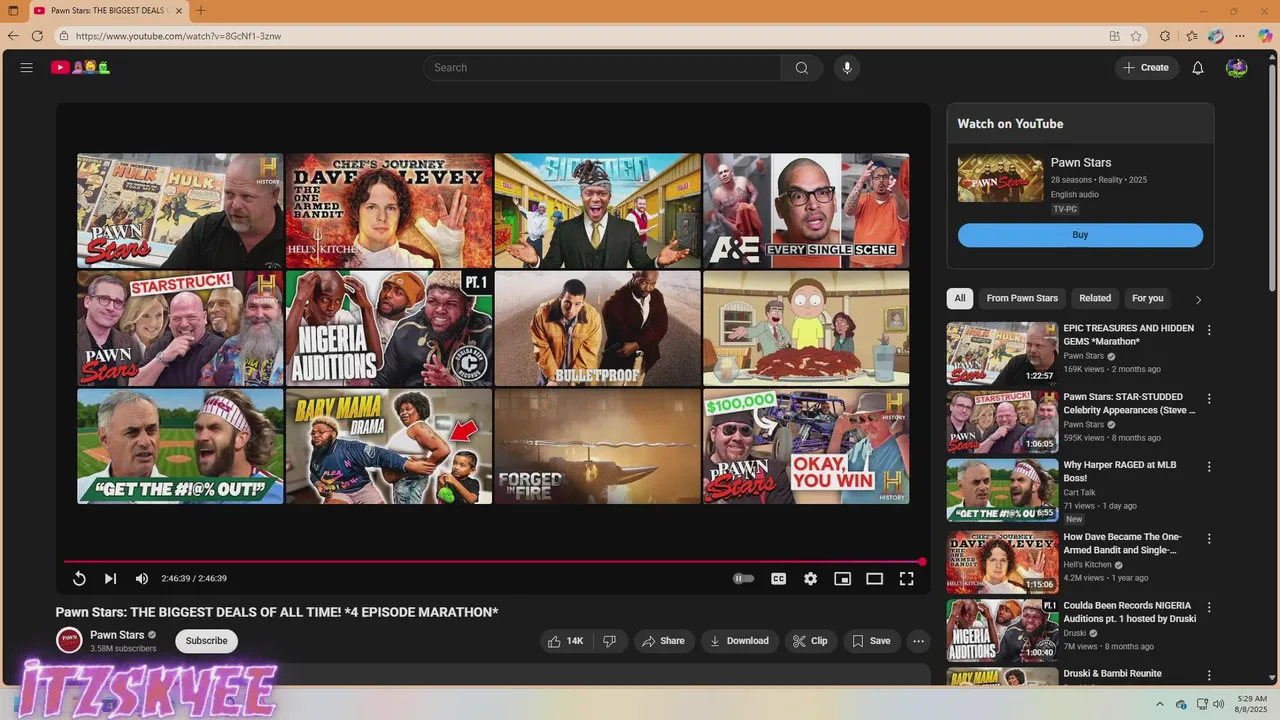
Task: Toggle autoplay switch in player
Action: [x=743, y=578]
